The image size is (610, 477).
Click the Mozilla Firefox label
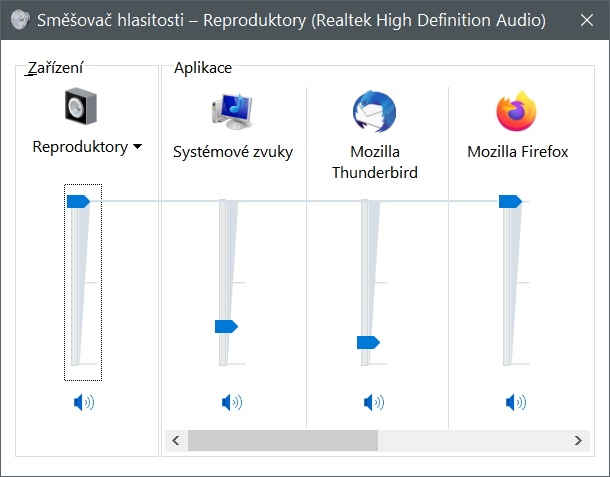click(x=517, y=152)
